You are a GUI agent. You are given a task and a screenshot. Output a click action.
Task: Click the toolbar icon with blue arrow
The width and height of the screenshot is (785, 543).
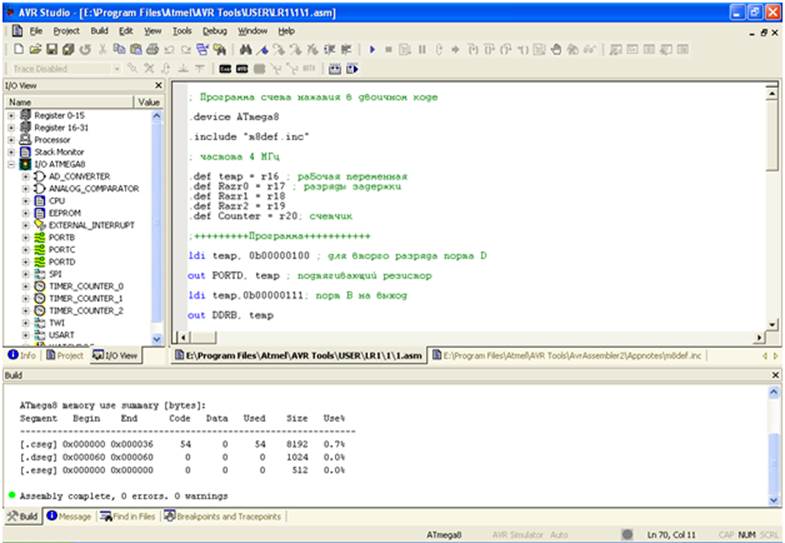tap(352, 69)
